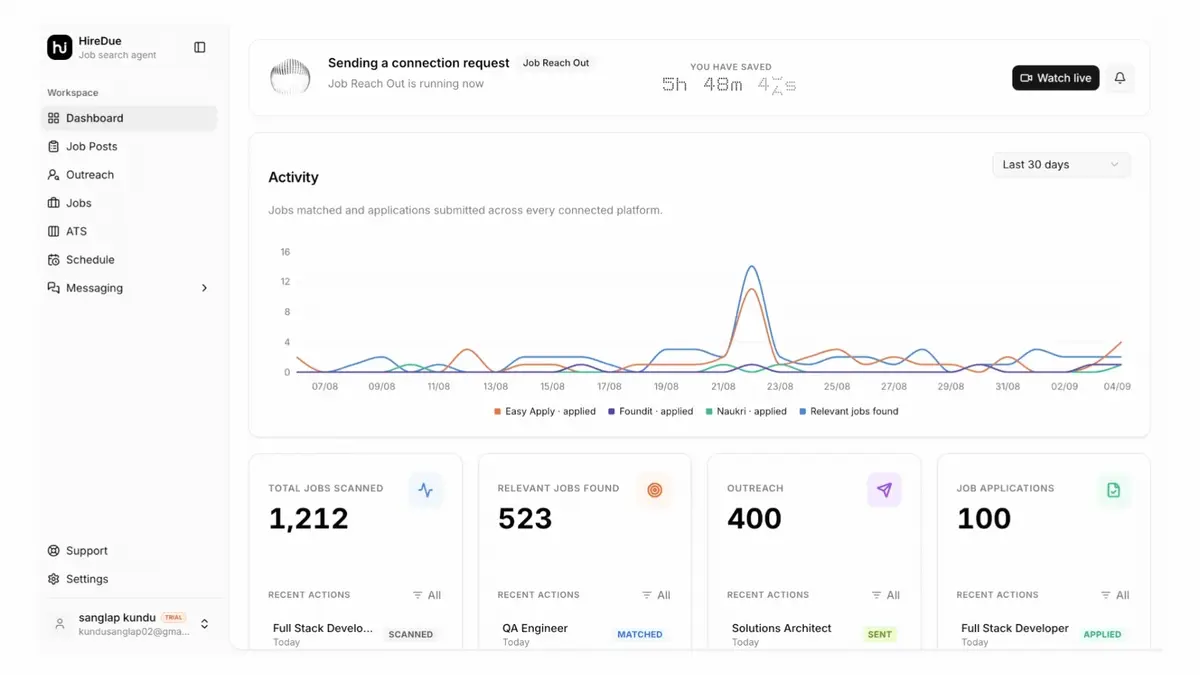
Task: Click the SCANNED status badge
Action: pos(411,634)
